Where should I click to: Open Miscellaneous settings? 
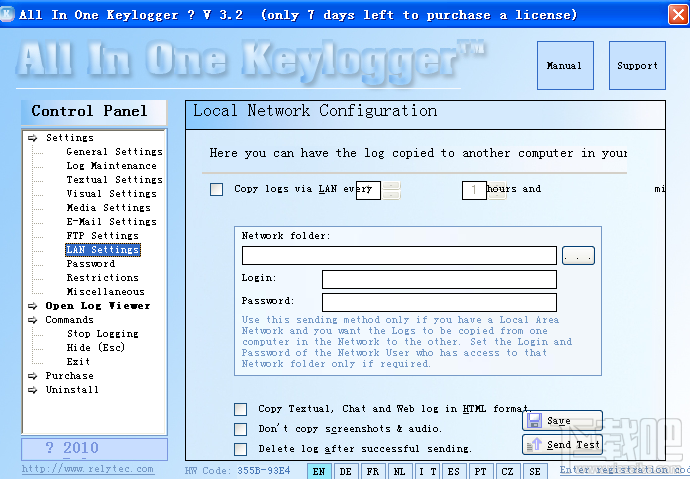pos(106,292)
